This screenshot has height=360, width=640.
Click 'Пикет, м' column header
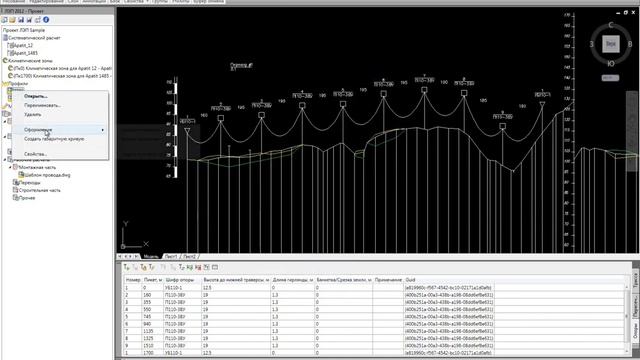click(153, 280)
